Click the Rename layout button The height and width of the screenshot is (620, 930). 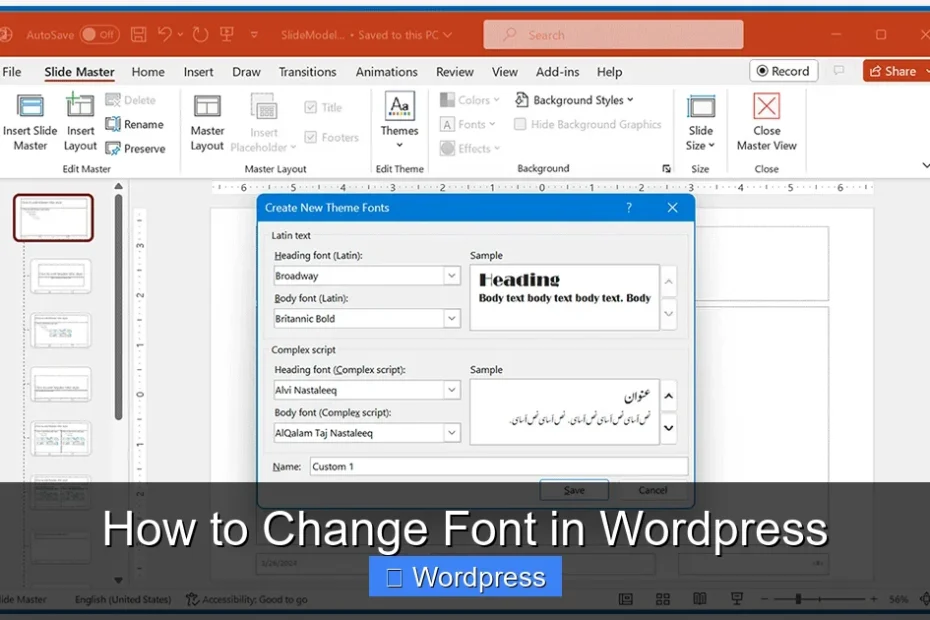pos(134,124)
